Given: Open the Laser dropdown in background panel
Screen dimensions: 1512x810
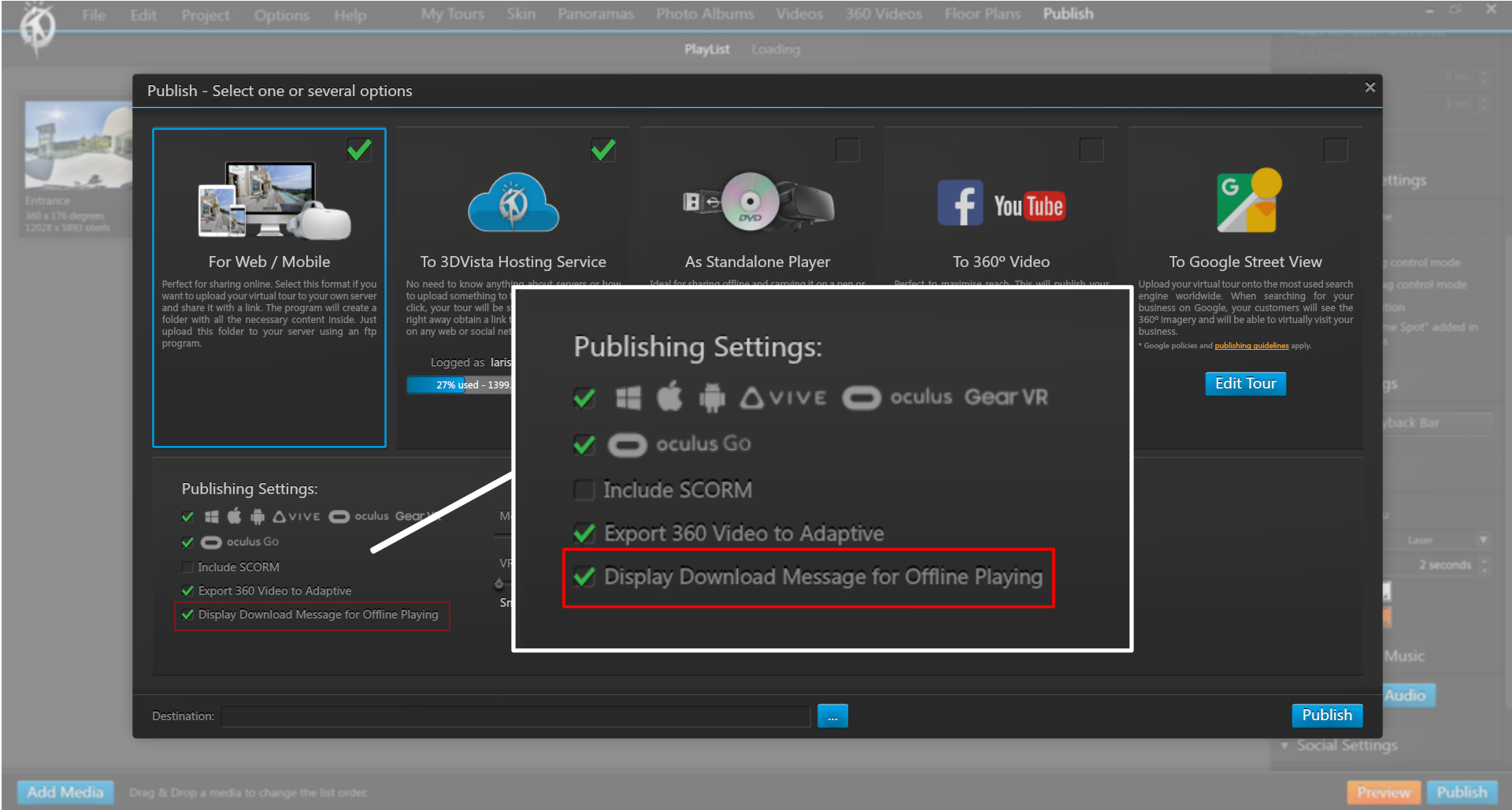Looking at the screenshot, I should tap(1483, 541).
